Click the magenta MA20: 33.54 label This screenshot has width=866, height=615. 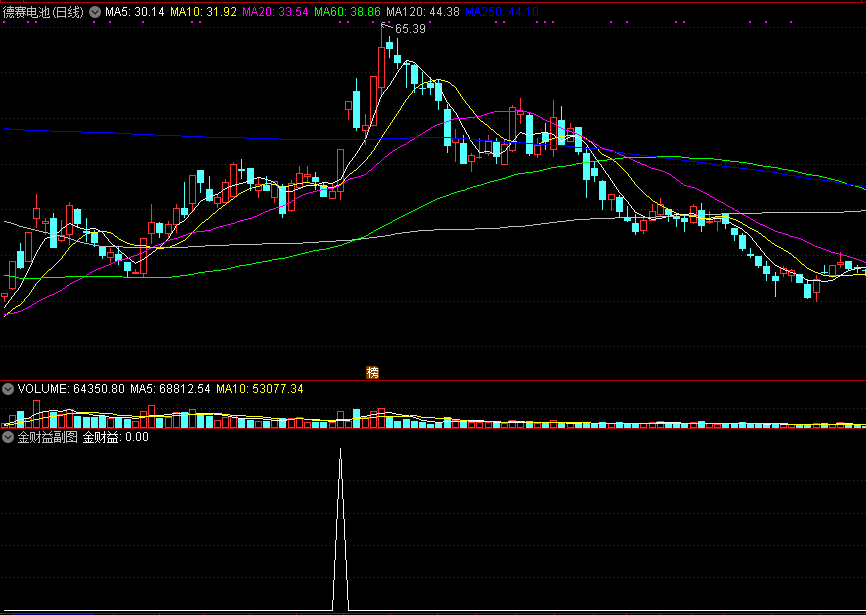275,12
